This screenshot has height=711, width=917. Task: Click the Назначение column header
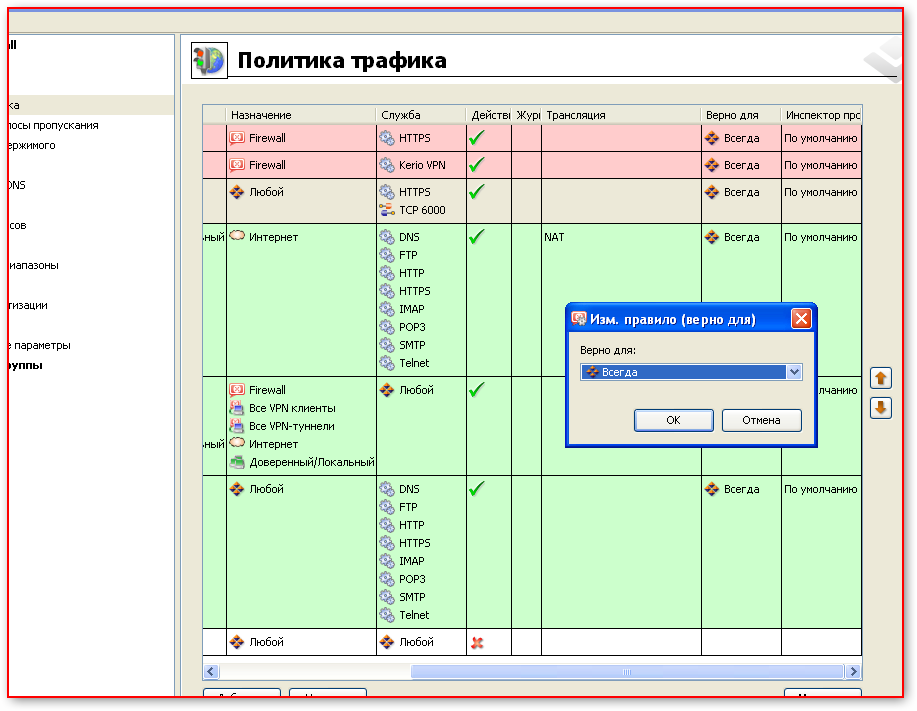[301, 115]
